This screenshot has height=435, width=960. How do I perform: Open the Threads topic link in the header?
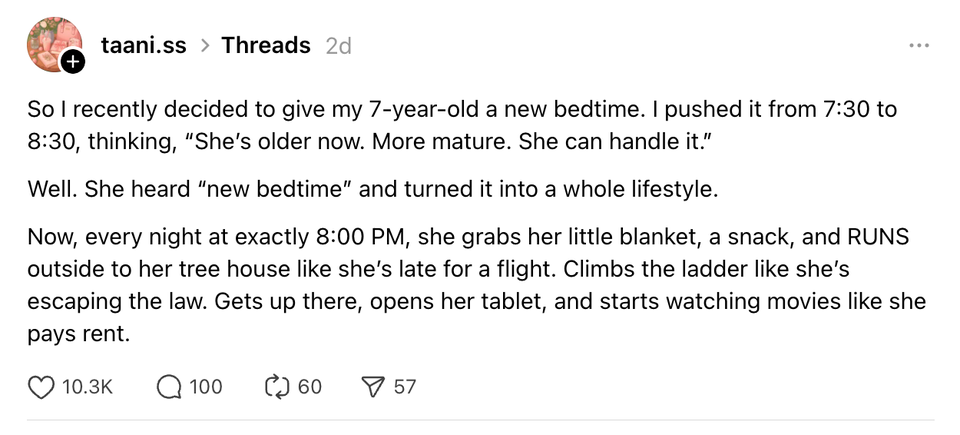coord(265,46)
